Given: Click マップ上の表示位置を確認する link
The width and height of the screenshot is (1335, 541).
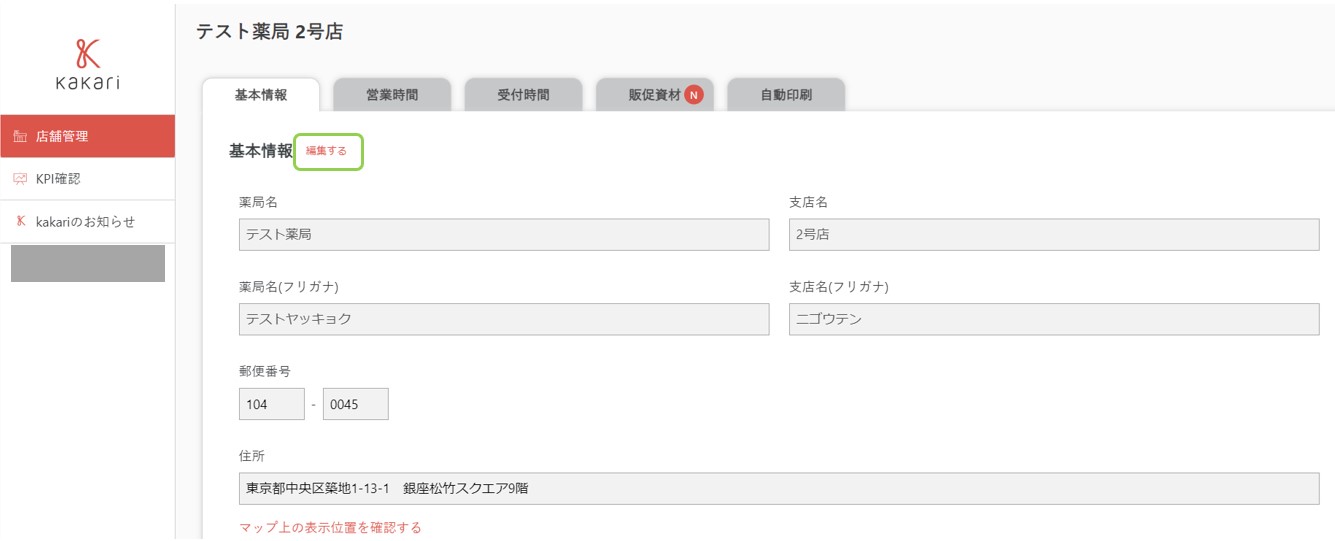Looking at the screenshot, I should click(x=330, y=527).
